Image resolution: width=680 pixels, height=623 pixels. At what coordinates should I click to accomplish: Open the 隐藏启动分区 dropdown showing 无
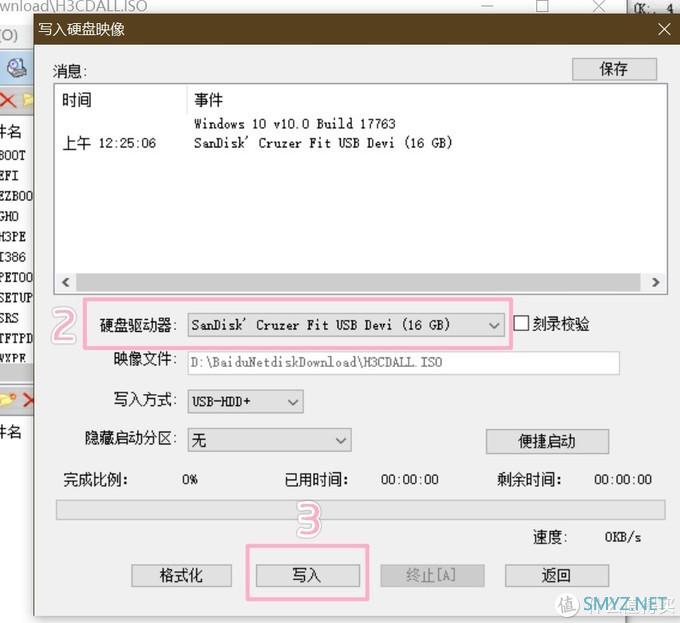point(269,440)
